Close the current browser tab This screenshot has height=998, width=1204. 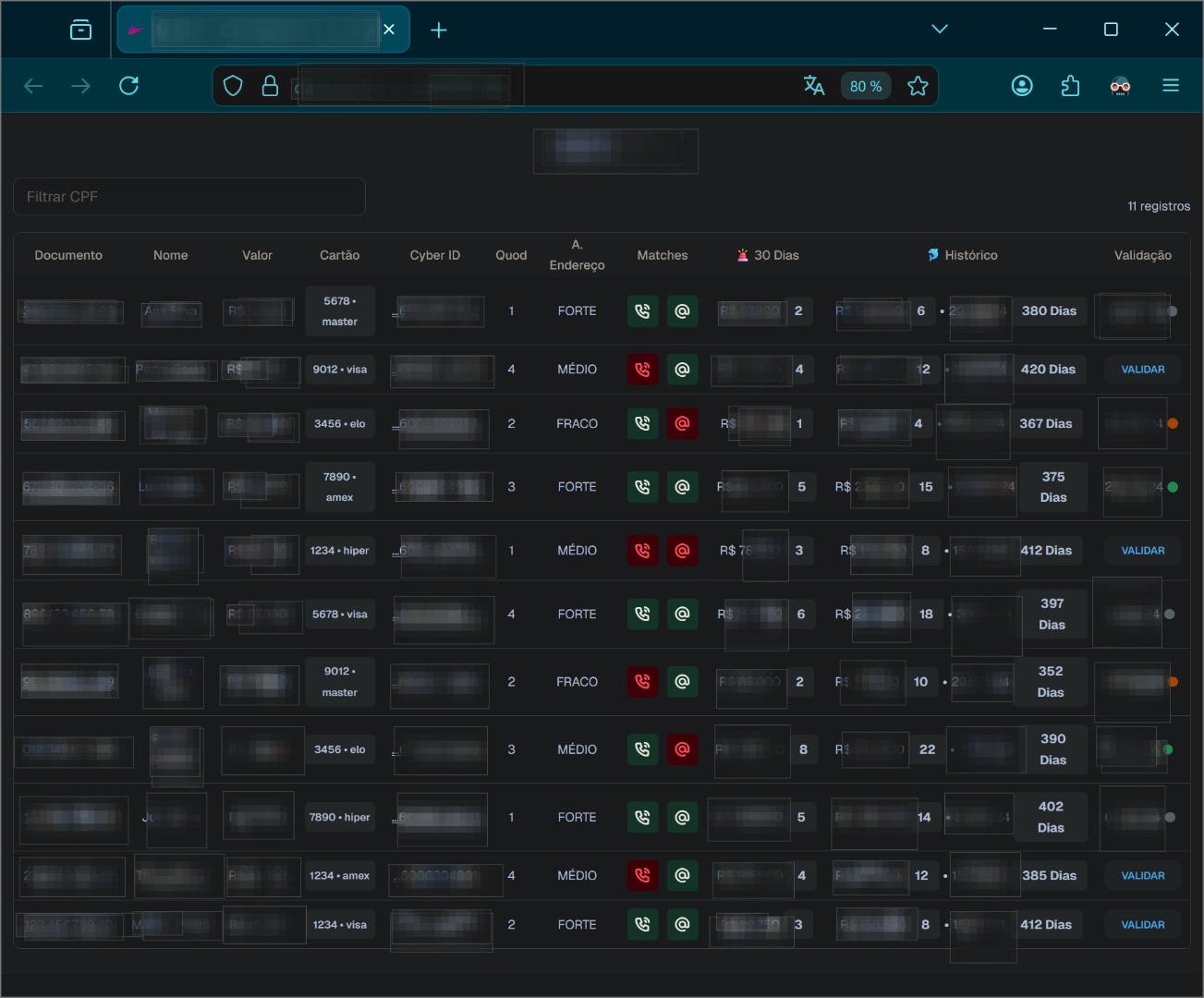coord(389,30)
